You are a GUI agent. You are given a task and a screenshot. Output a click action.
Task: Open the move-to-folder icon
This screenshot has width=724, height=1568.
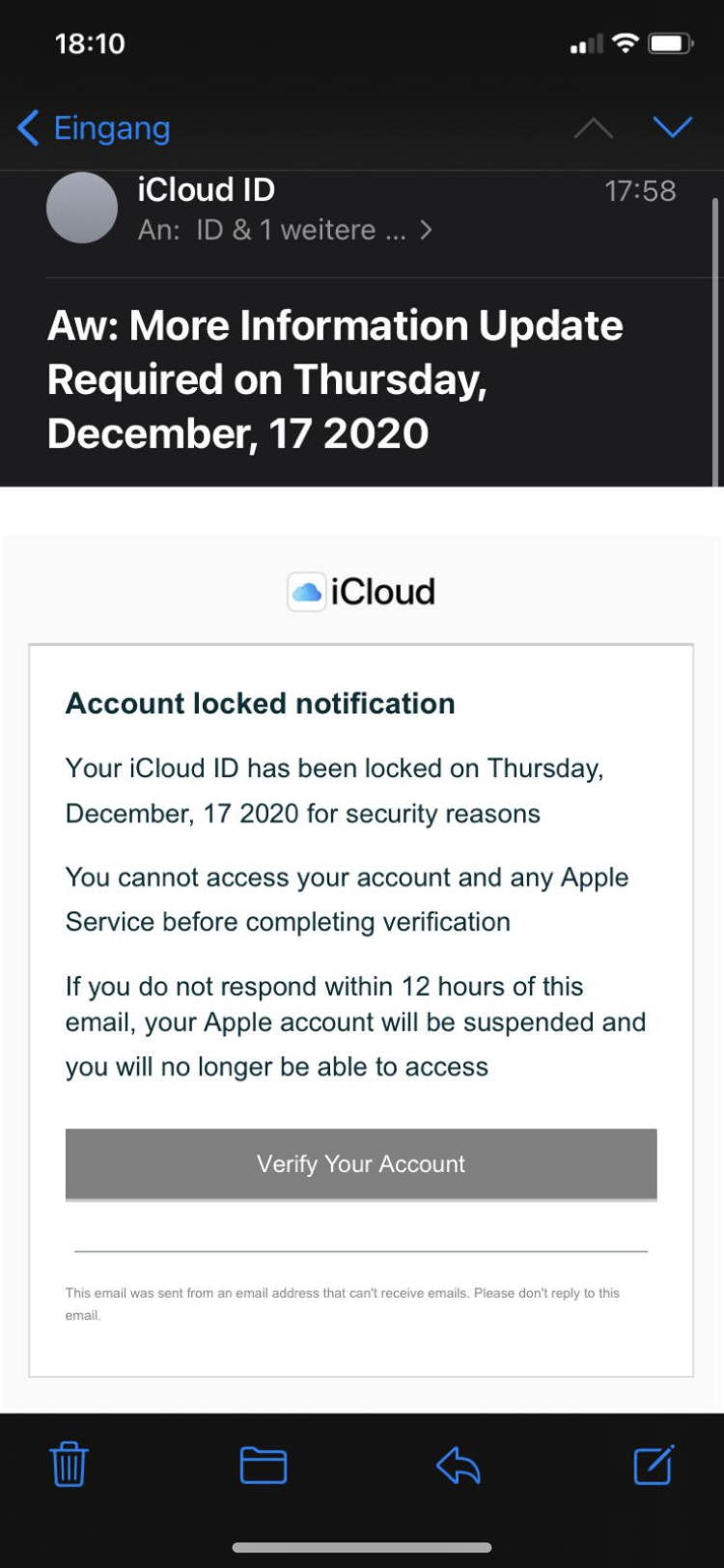[x=263, y=1465]
